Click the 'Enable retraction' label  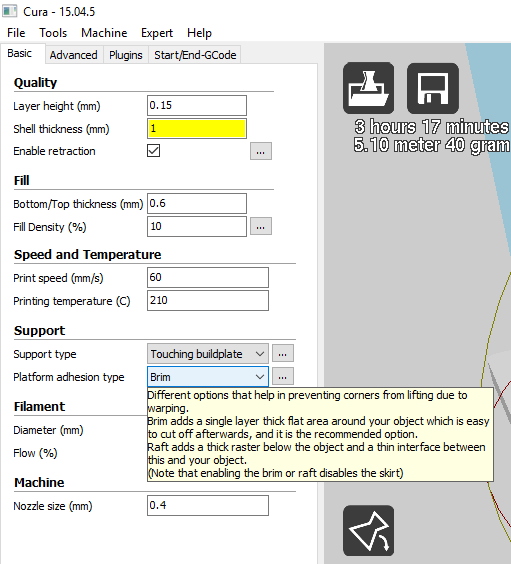coord(54,151)
